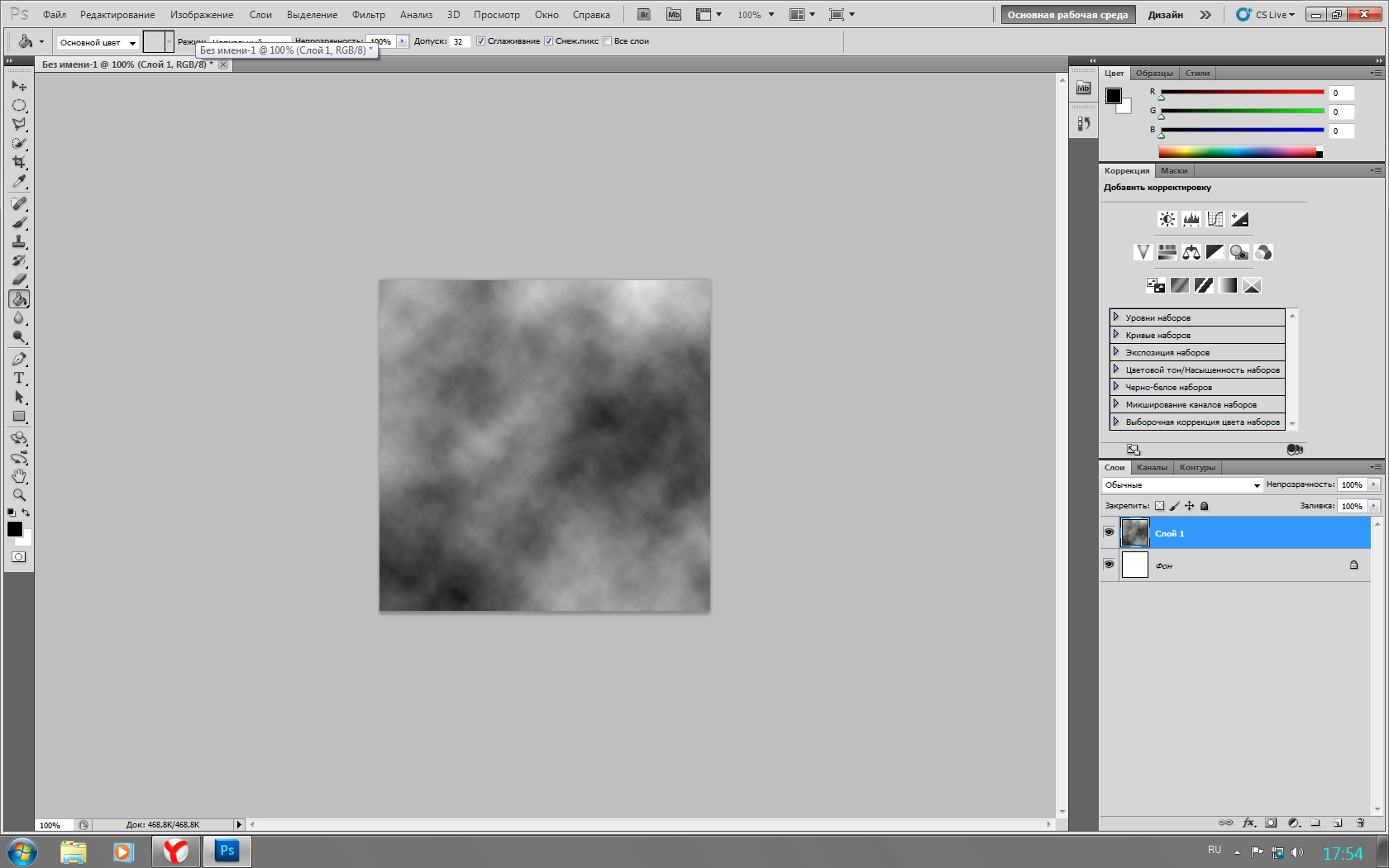1389x868 pixels.
Task: Toggle the Сглаживание checkbox
Action: [480, 41]
